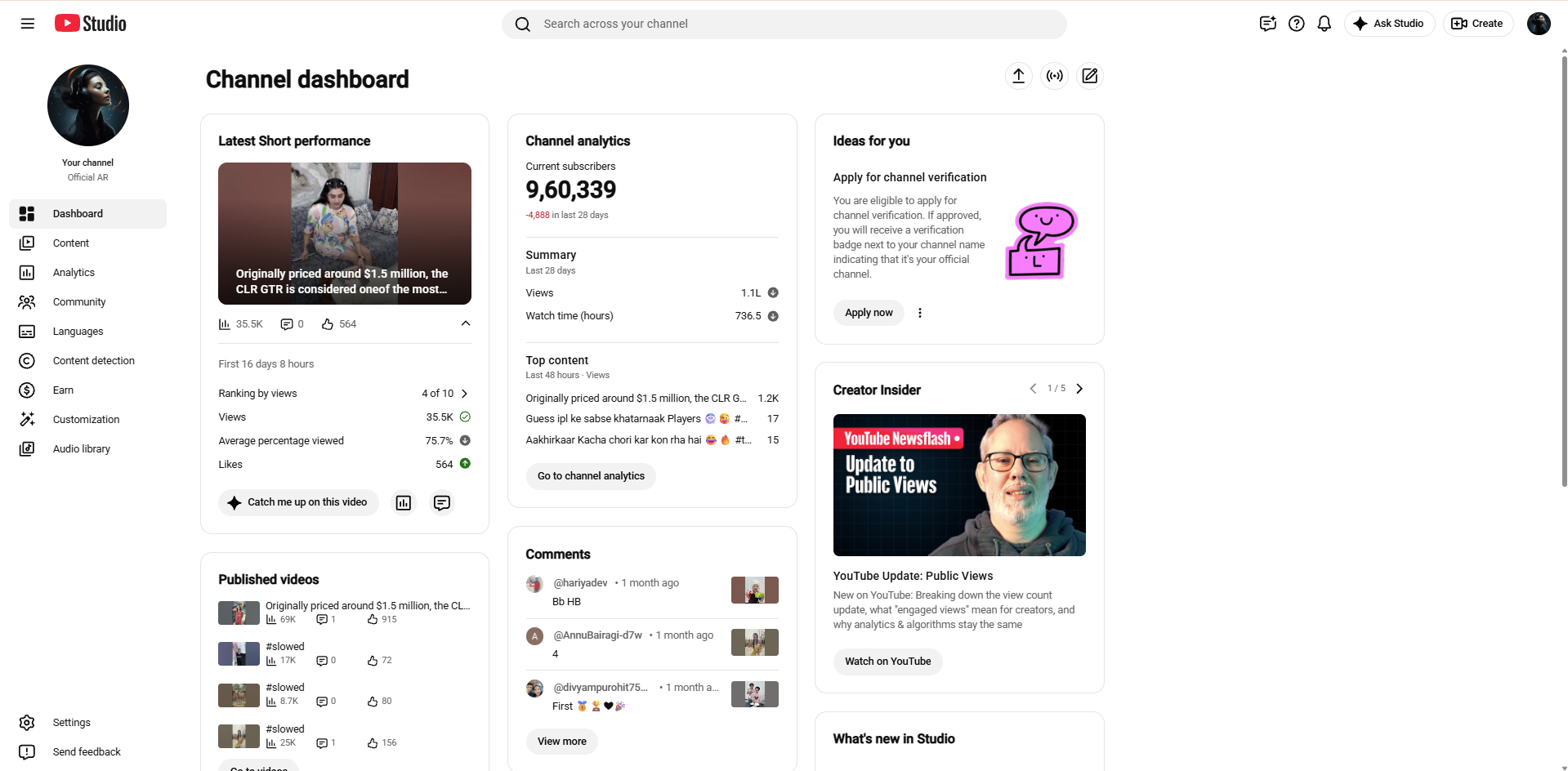Click Catch me up on this video

298,502
